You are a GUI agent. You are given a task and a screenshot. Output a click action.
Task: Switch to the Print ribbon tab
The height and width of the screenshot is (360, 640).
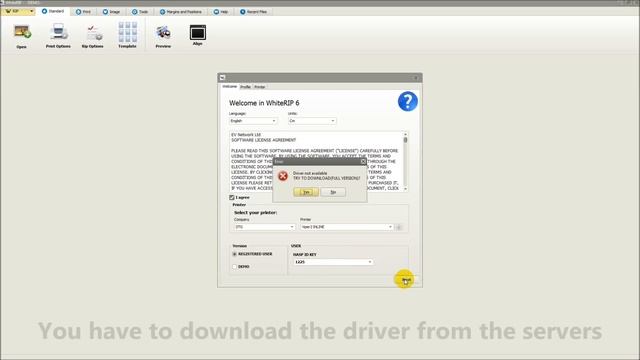[x=84, y=12]
